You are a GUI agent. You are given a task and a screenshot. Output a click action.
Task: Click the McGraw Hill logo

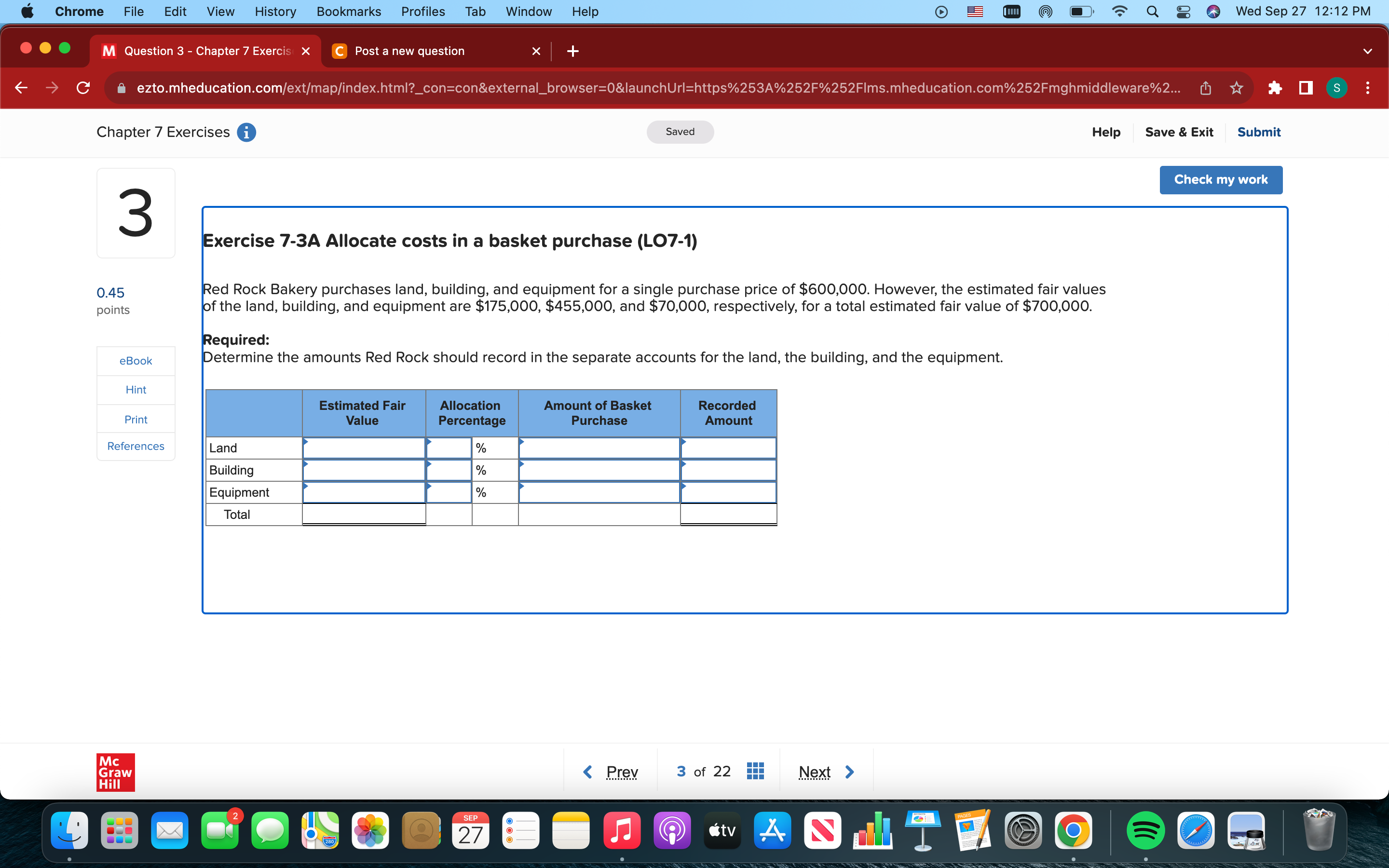(115, 772)
